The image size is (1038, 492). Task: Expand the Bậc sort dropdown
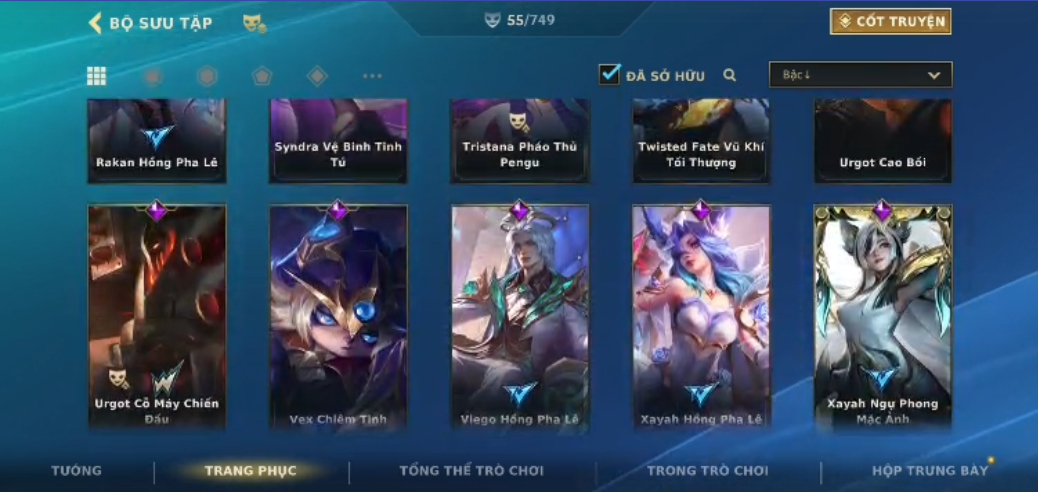coord(861,75)
